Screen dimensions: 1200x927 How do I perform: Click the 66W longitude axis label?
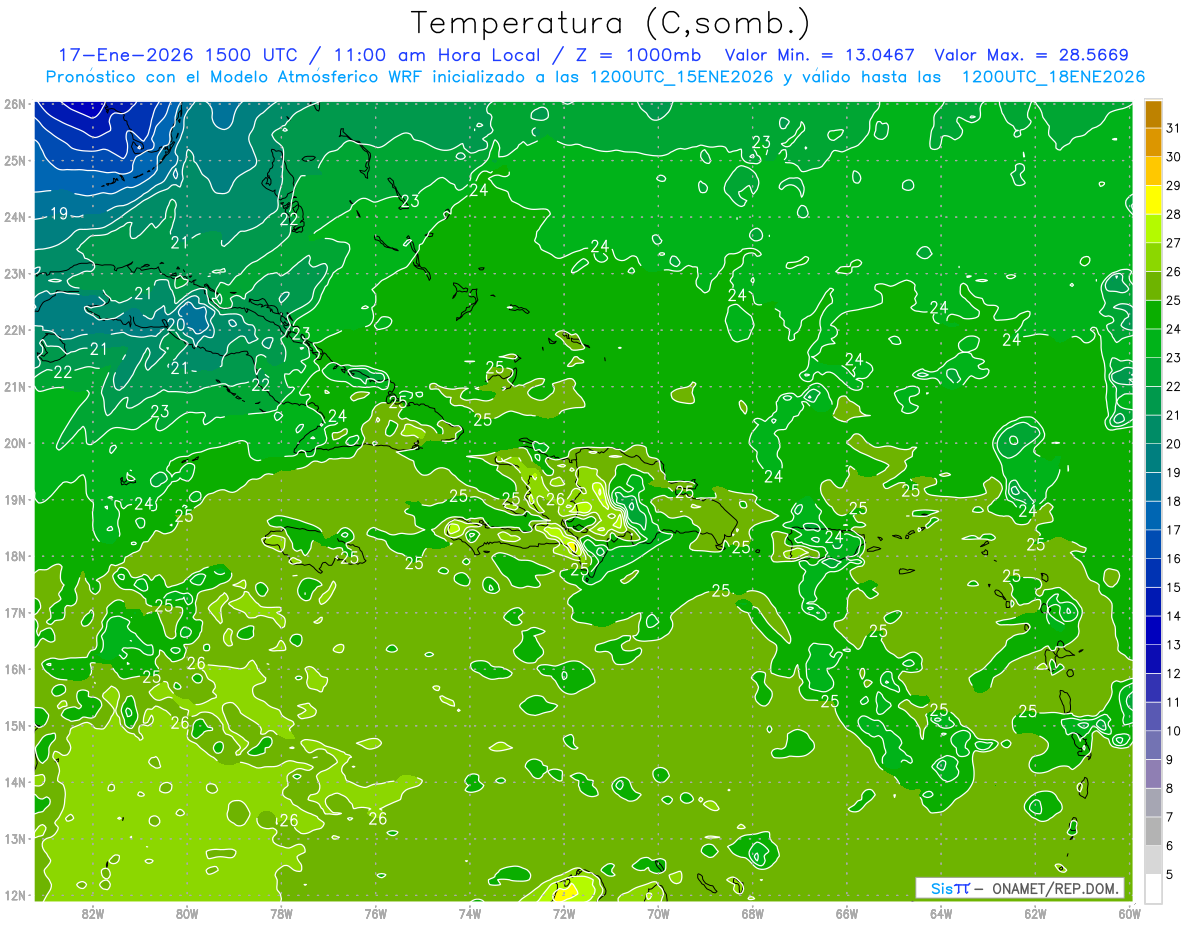point(847,913)
